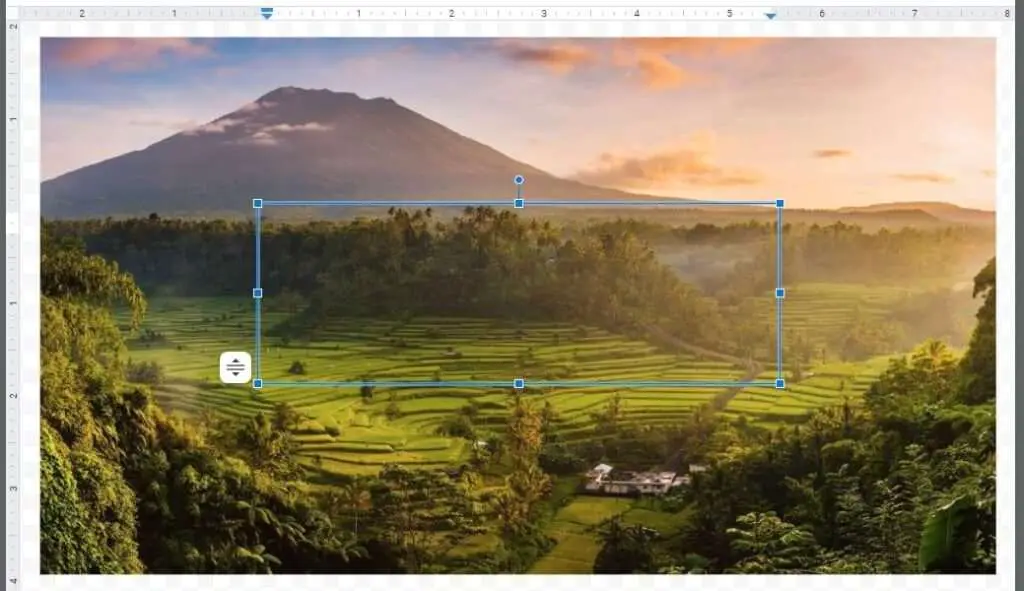Click the vertical ruler at the 3 mark
Image resolution: width=1024 pixels, height=591 pixels.
click(x=12, y=488)
